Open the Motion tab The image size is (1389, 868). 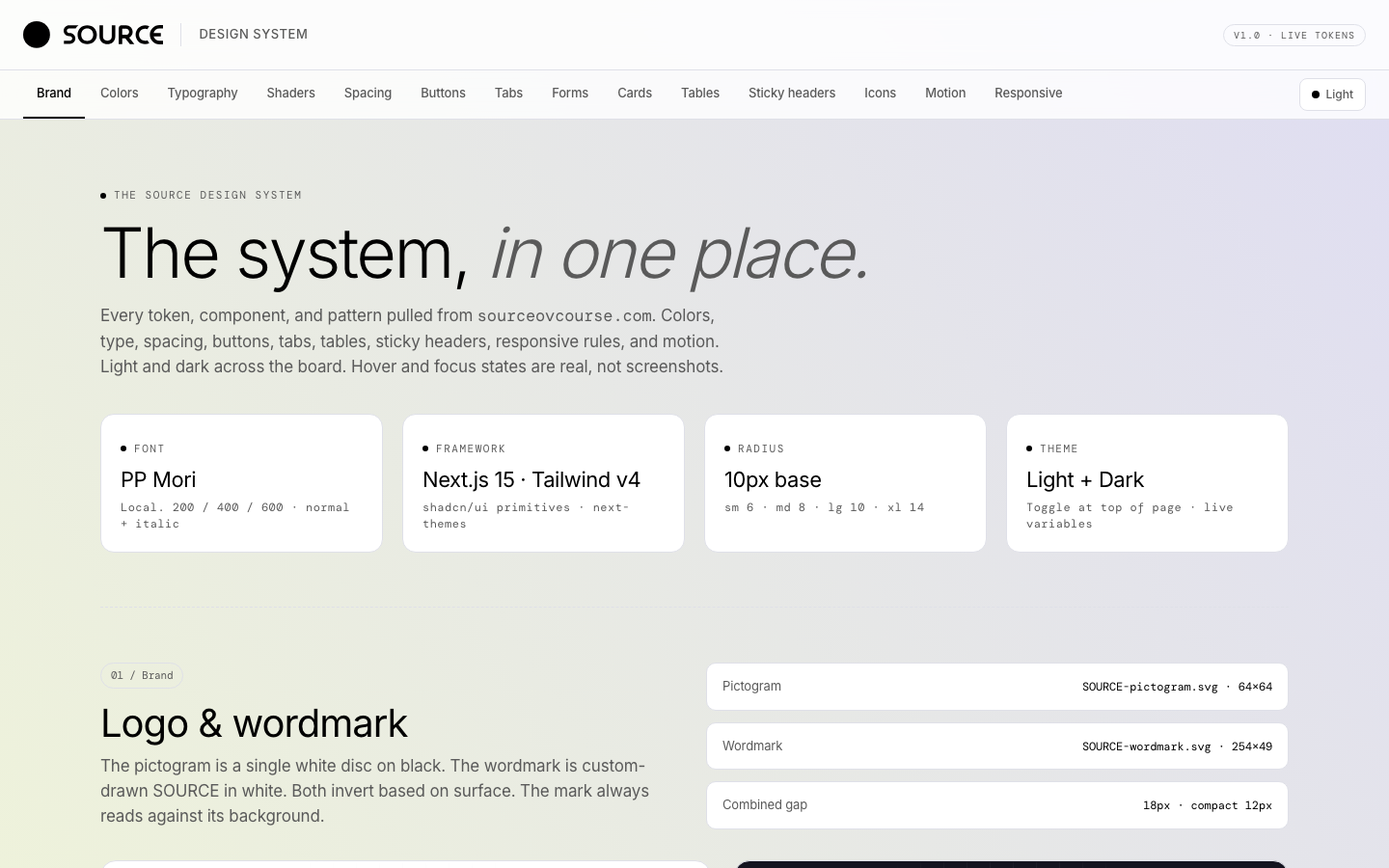tap(945, 94)
